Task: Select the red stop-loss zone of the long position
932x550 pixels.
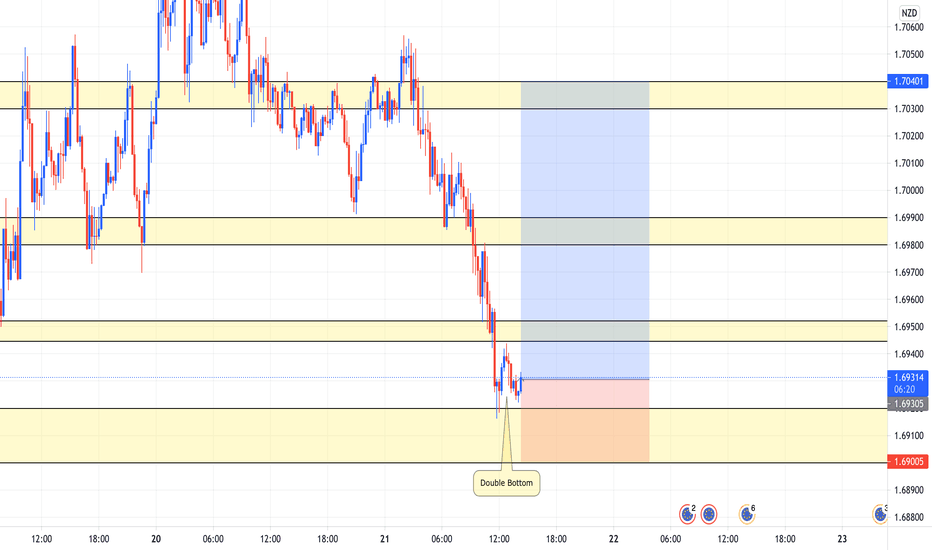Action: pos(585,420)
